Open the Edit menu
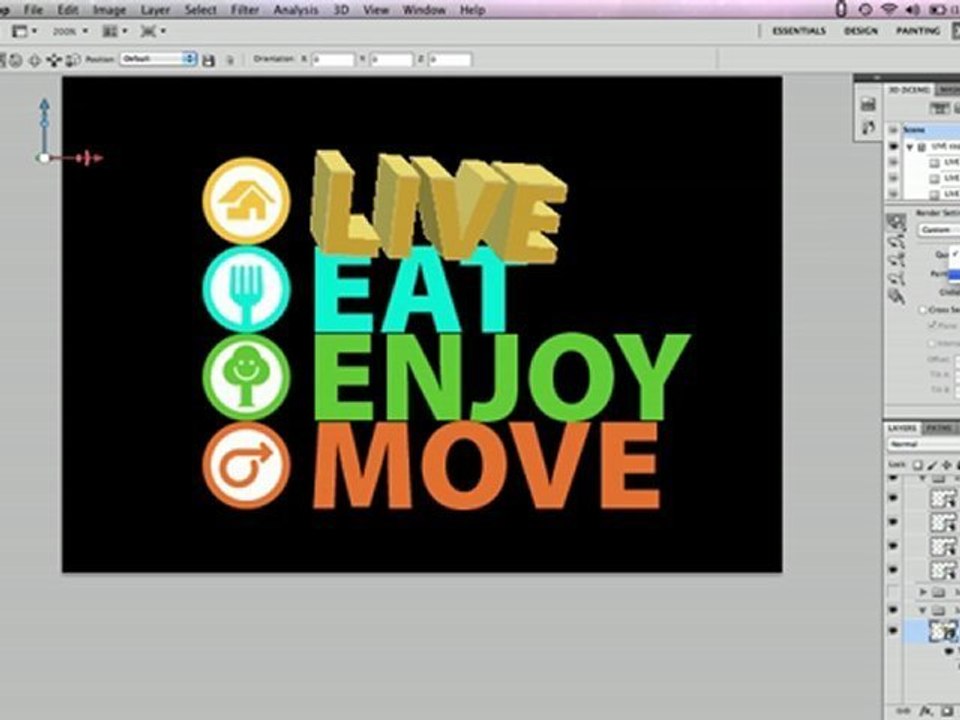The width and height of the screenshot is (960, 720). (67, 10)
